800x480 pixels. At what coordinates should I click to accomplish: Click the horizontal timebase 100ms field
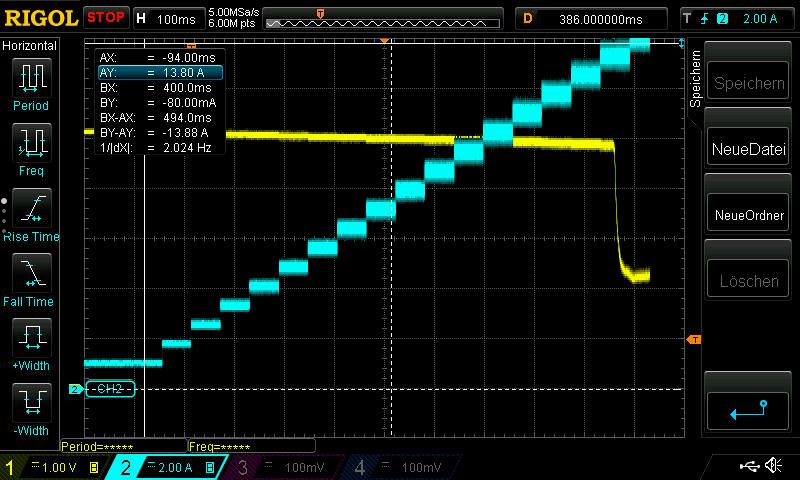[168, 19]
